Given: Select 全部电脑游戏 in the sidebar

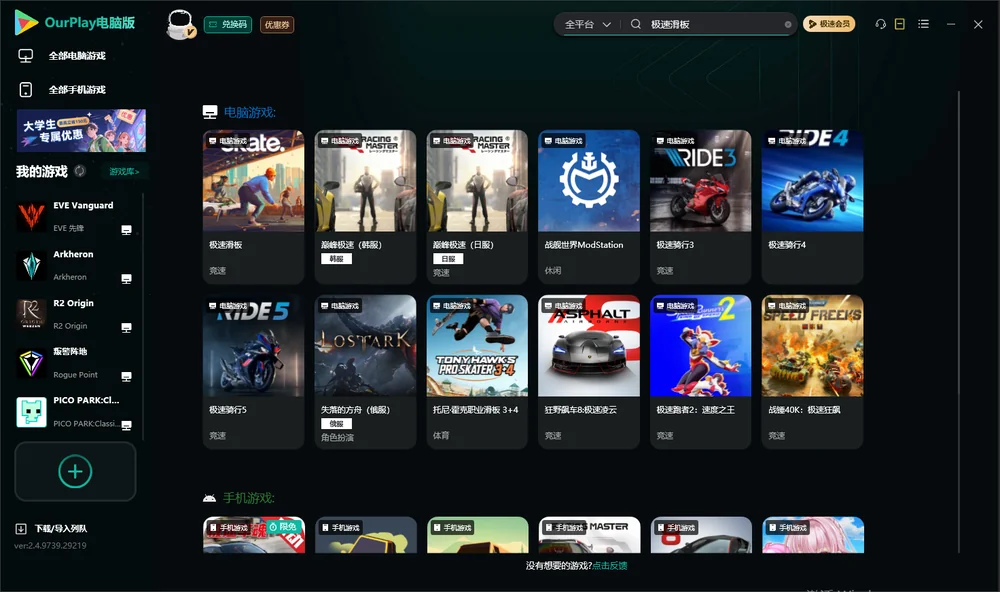Looking at the screenshot, I should click(x=77, y=56).
